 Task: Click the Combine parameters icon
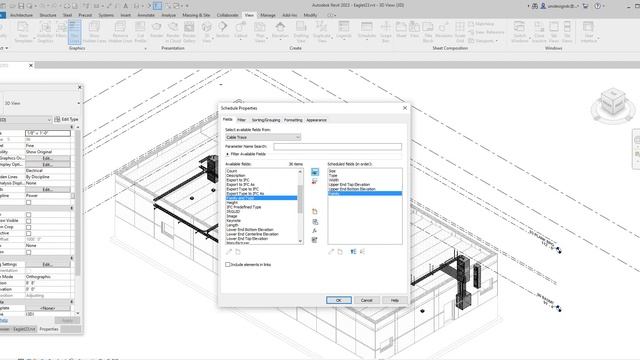pos(315,240)
